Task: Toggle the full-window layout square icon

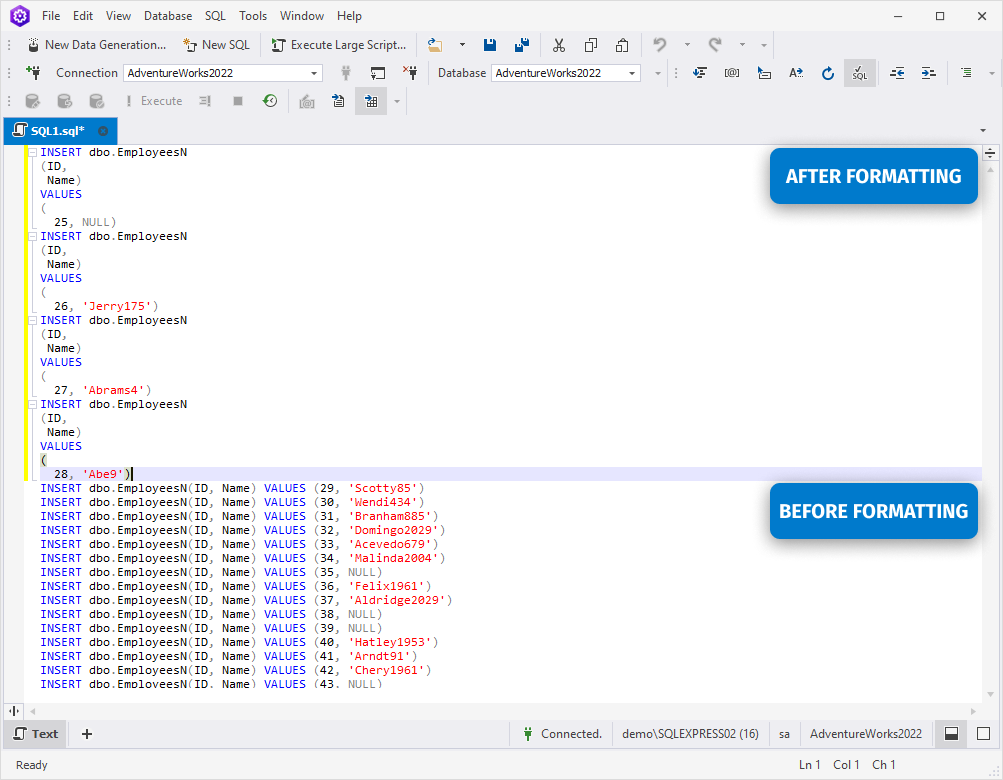Action: (984, 734)
